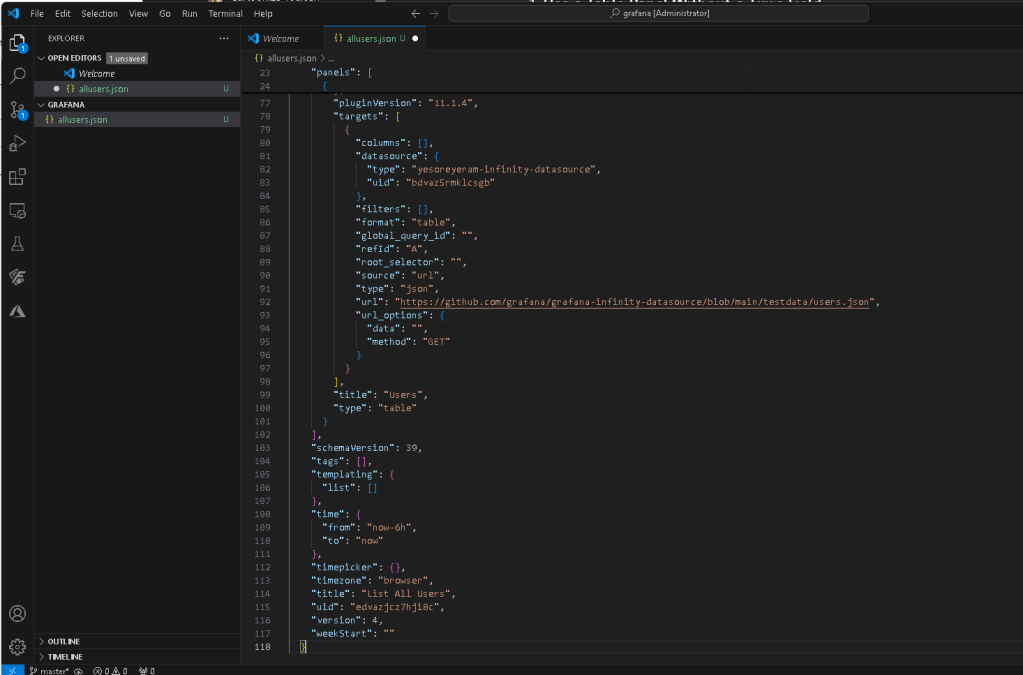Screen dimensions: 1023x675
Task: Open the Testing flask icon
Action: (18, 244)
